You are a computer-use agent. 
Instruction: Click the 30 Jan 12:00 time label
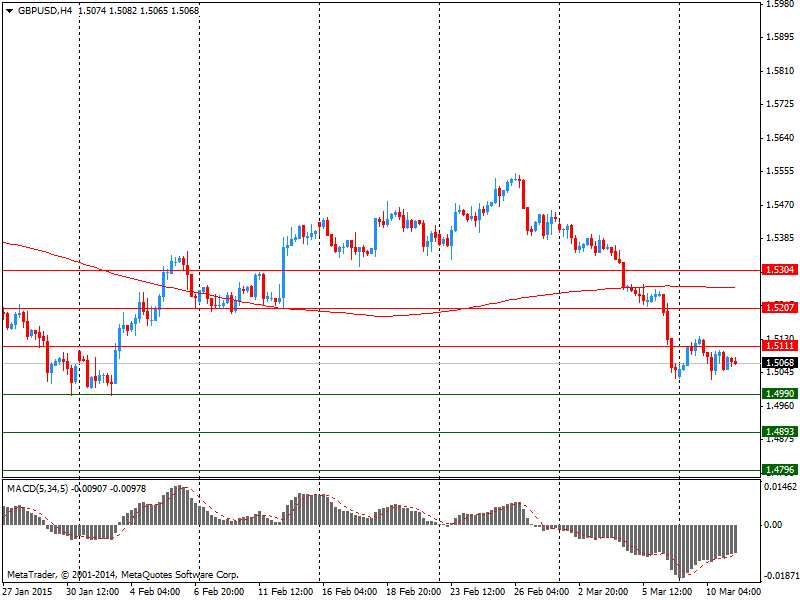click(x=92, y=591)
